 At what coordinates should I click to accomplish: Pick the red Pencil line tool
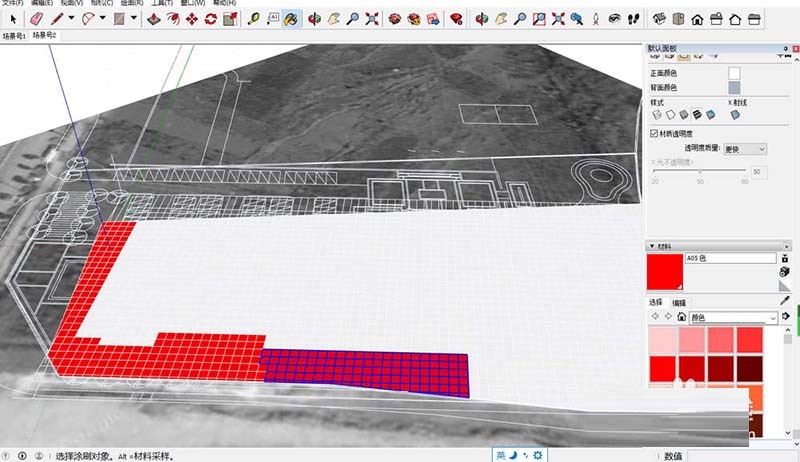tap(57, 19)
